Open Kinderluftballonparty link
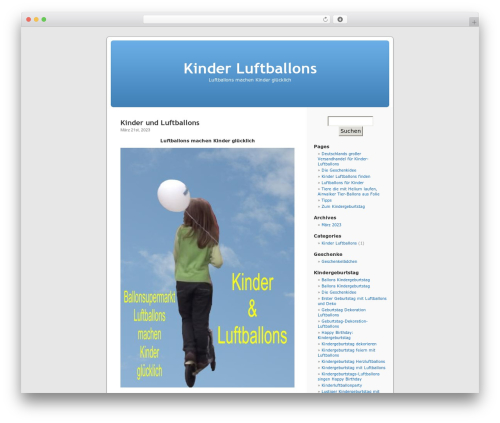 342,386
